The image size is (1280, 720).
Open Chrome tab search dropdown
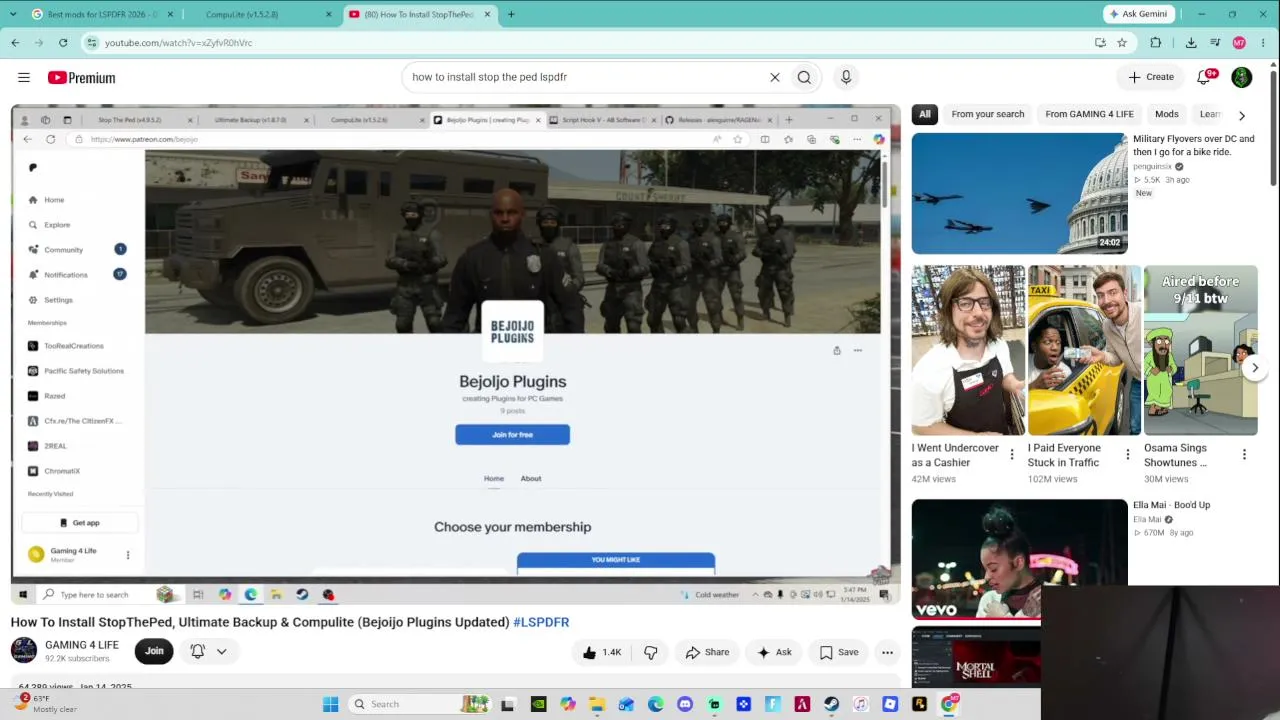tap(13, 14)
